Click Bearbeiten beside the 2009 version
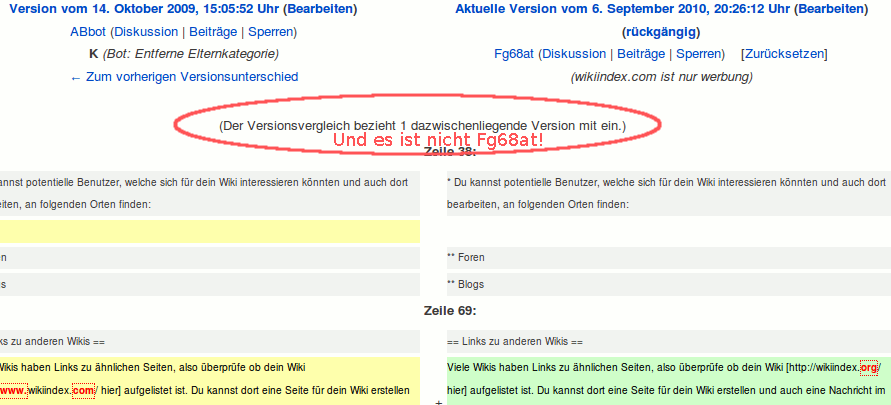 (320, 9)
